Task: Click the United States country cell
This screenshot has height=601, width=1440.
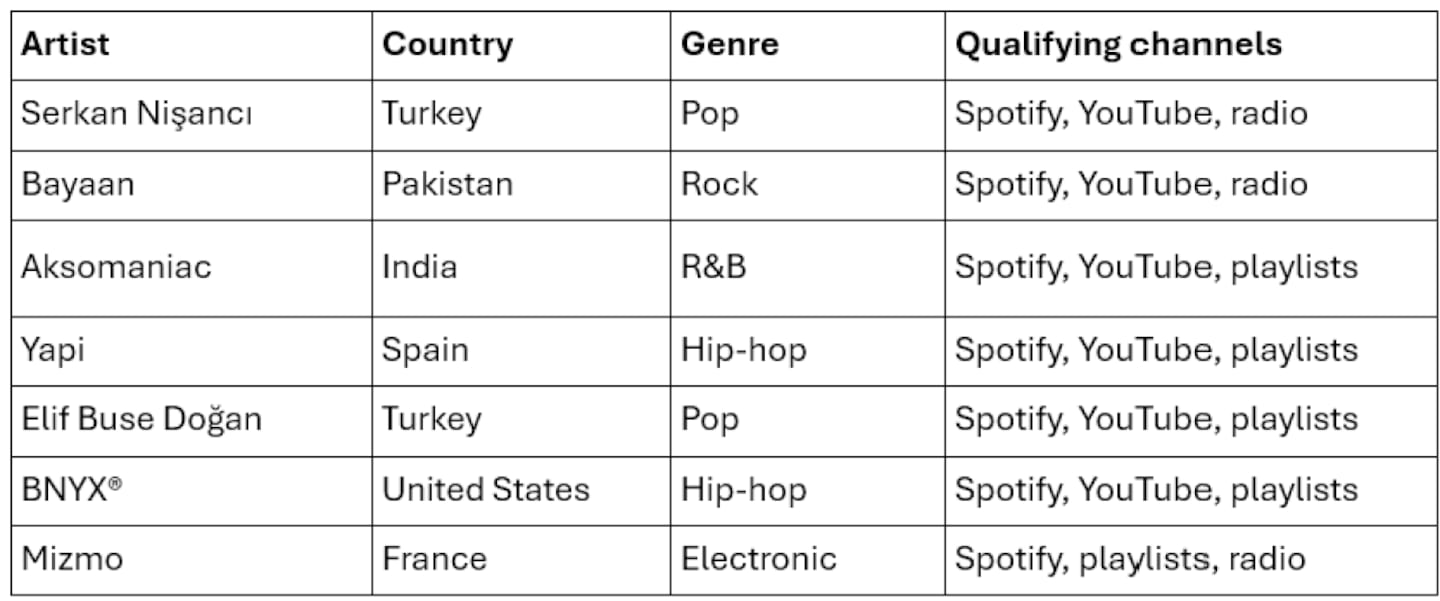Action: point(521,491)
